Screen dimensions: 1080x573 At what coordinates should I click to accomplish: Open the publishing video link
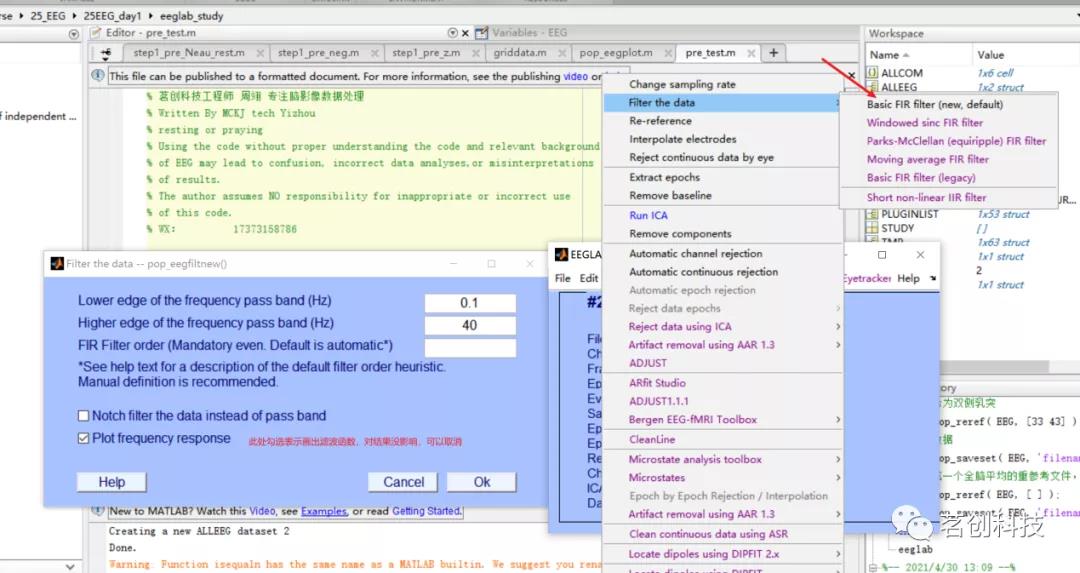click(575, 76)
